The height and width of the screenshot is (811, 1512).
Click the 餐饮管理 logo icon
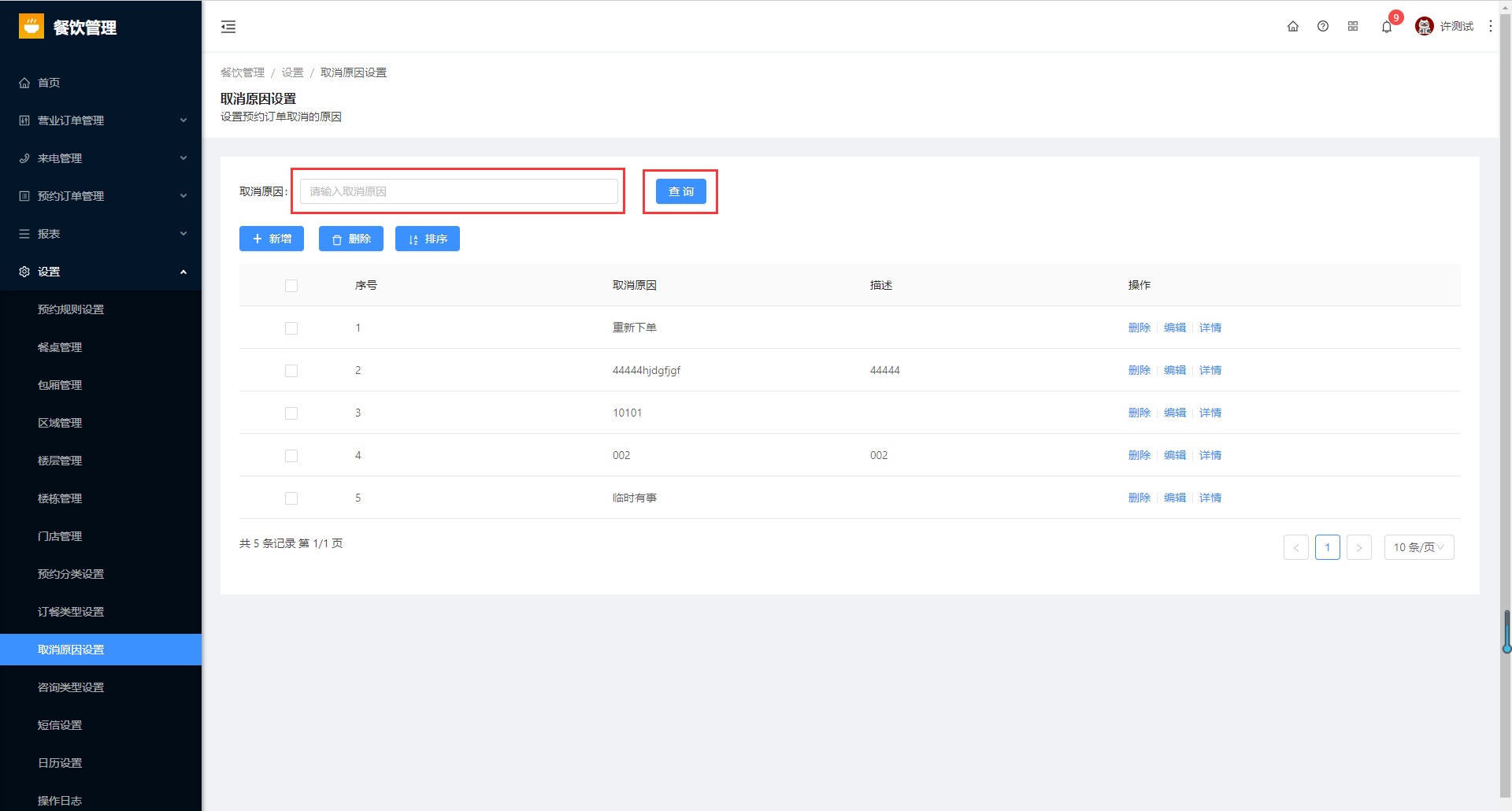point(31,26)
